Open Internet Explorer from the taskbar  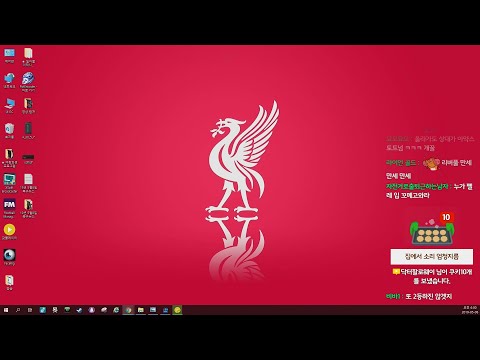[116, 310]
